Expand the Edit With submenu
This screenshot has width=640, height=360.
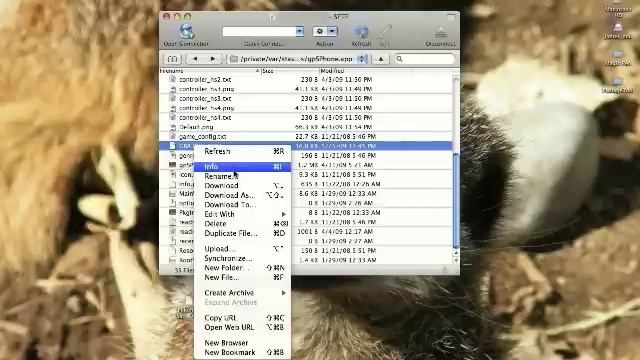click(x=283, y=214)
